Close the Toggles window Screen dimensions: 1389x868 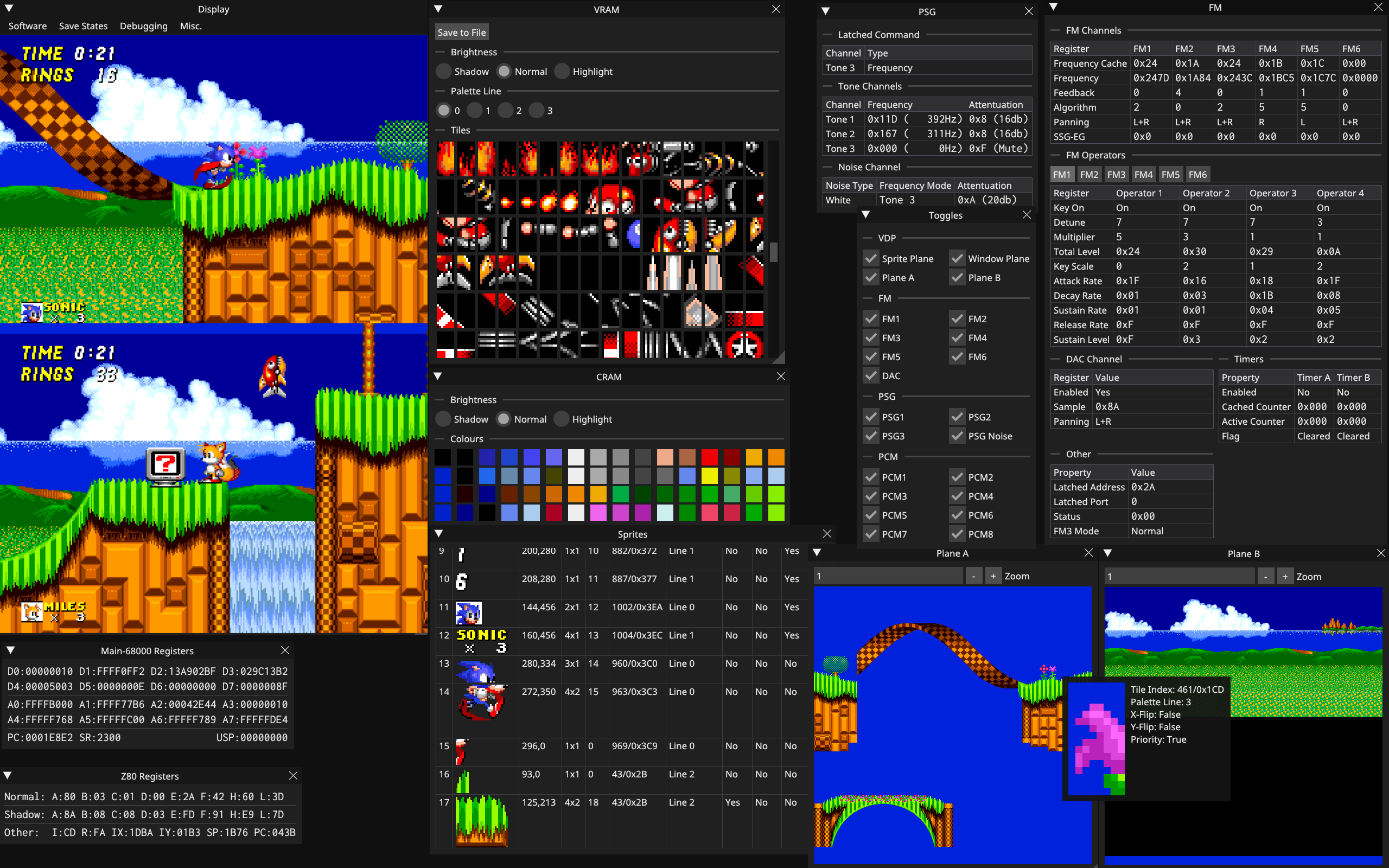tap(1026, 215)
